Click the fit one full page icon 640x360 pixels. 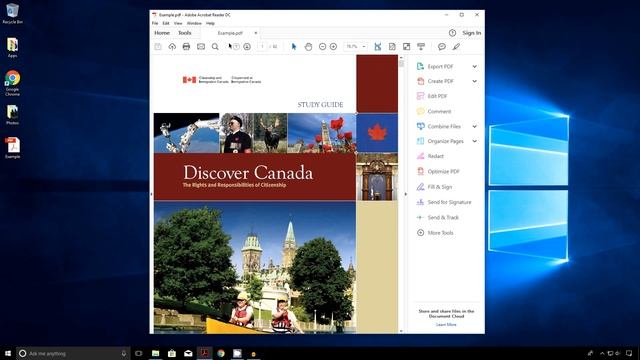click(392, 47)
